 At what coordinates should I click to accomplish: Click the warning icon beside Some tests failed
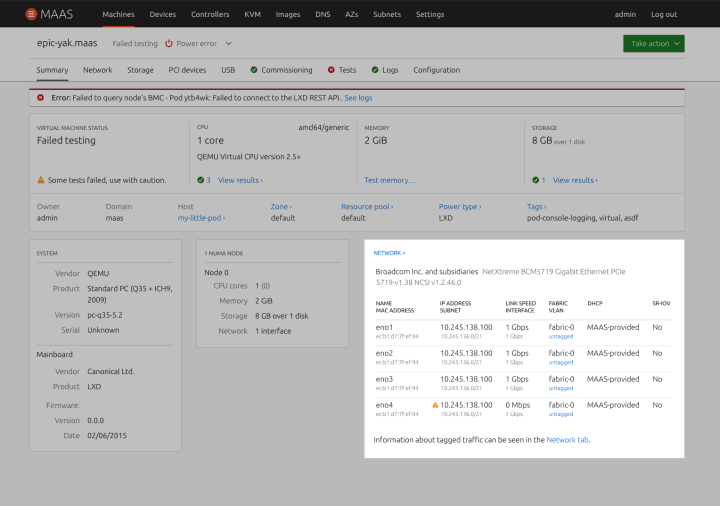pyautogui.click(x=41, y=180)
